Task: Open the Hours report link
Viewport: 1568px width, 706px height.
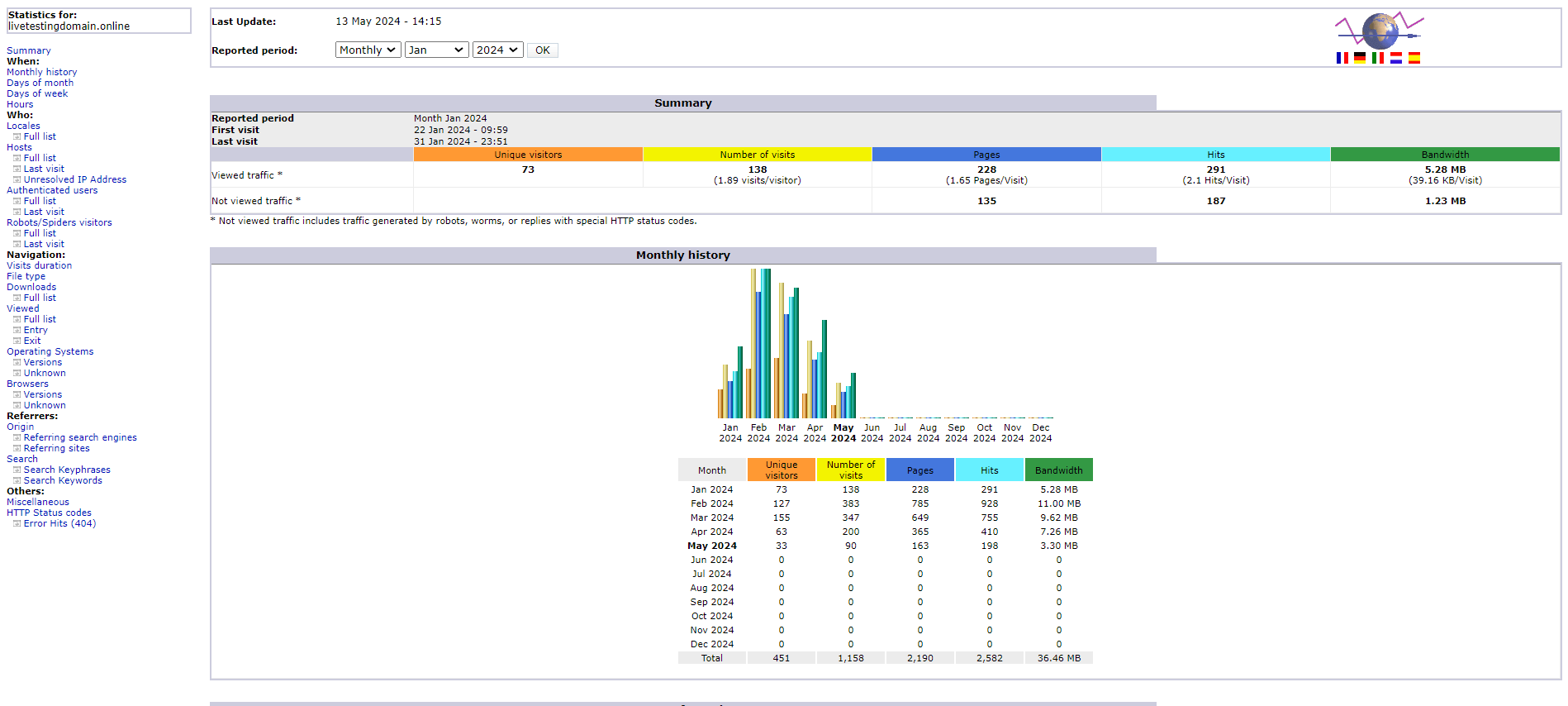Action: point(20,104)
